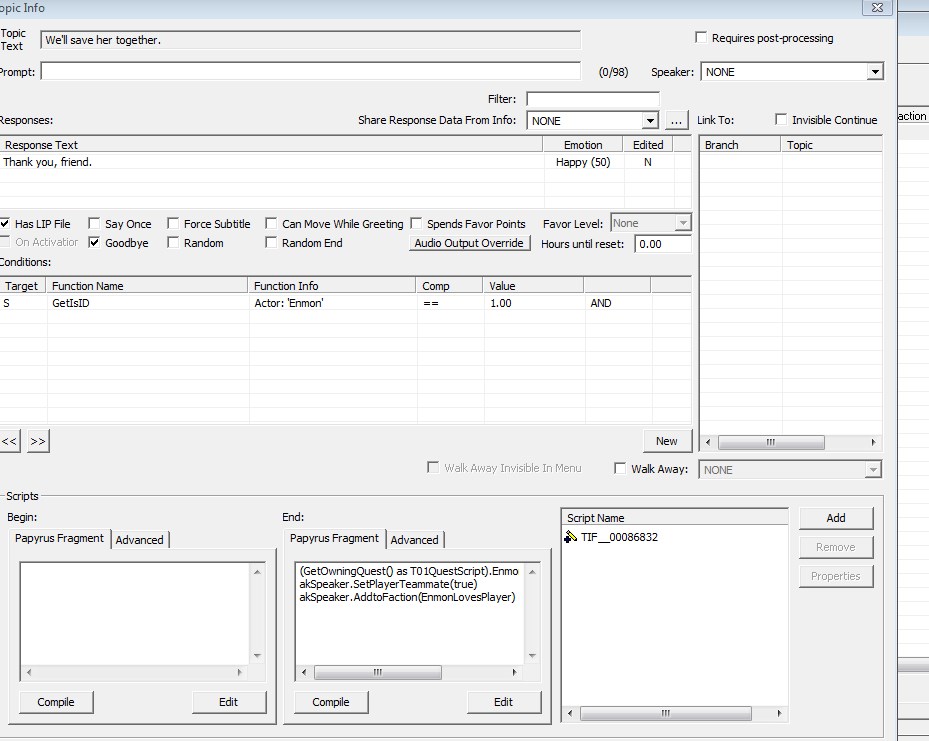Open the Favor Level dropdown
Viewport: 929px width, 741px height.
tap(683, 223)
